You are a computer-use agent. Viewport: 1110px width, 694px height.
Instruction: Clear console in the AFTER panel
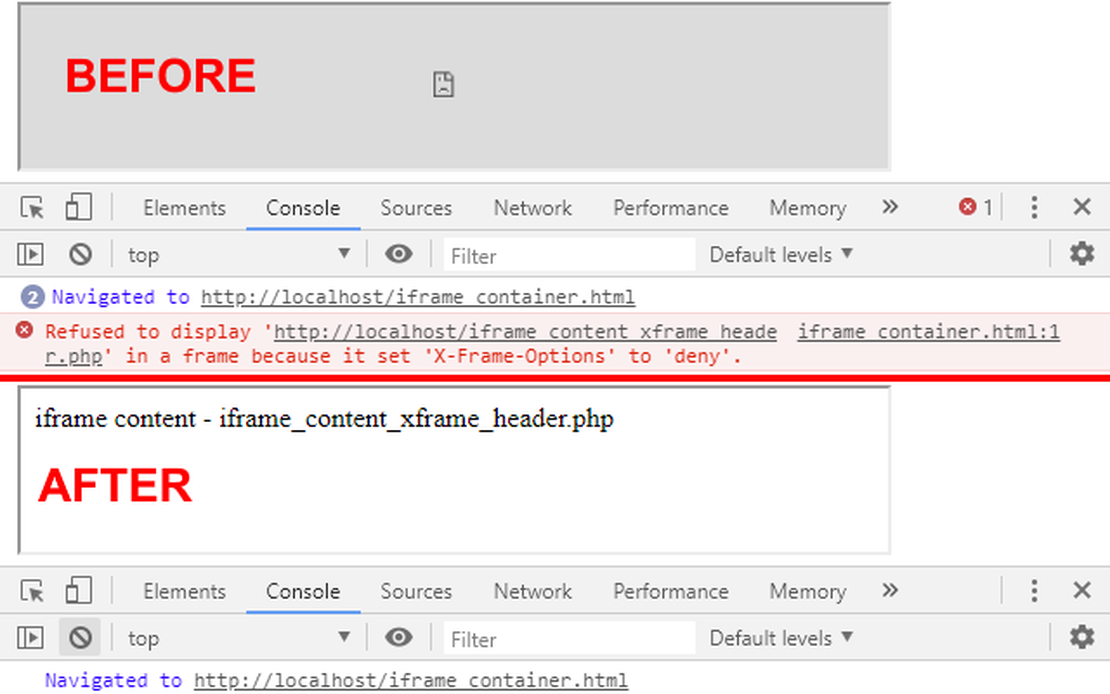[x=81, y=637]
